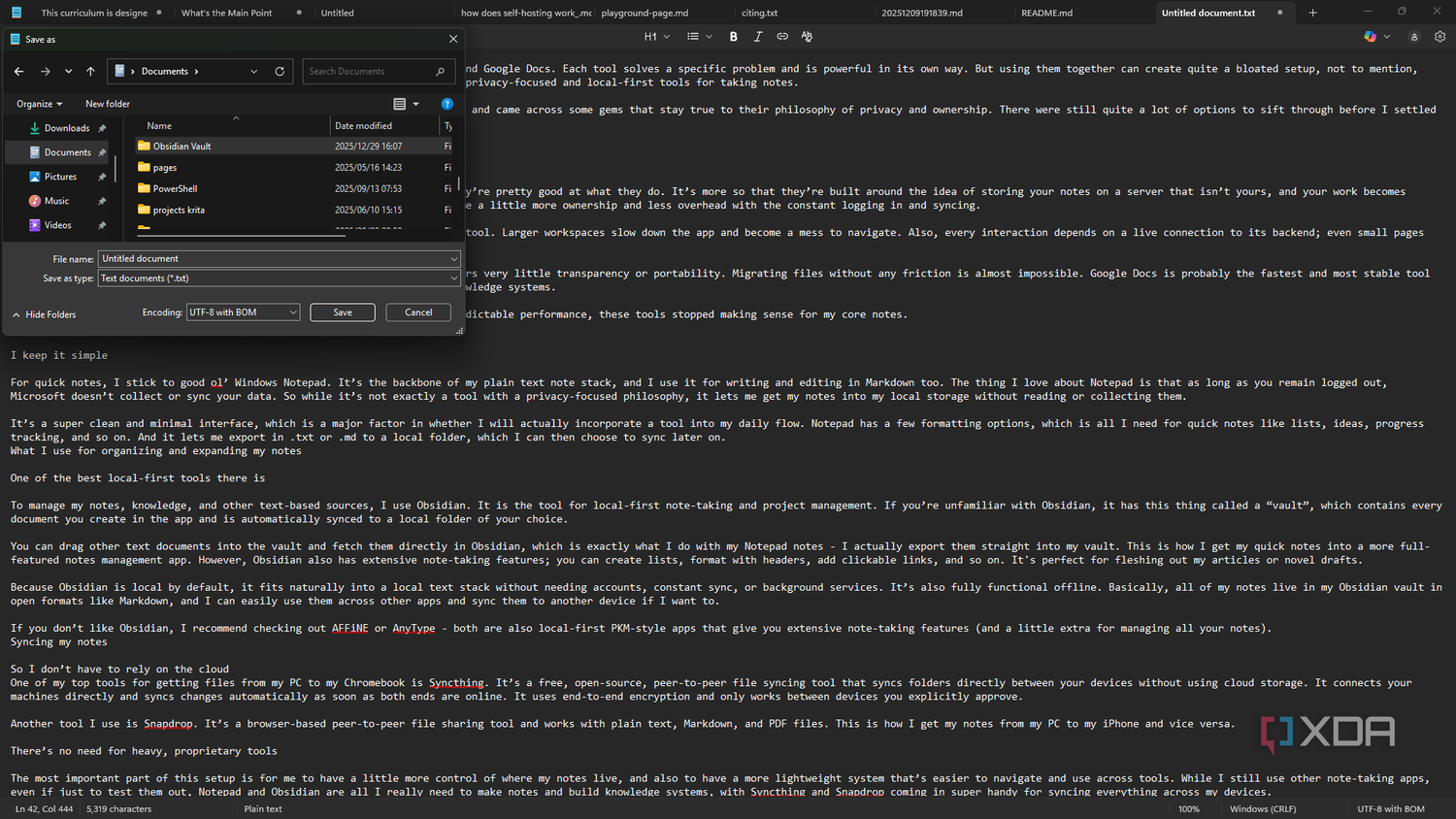The image size is (1456, 819).
Task: Insert a link using the toolbar icon
Action: point(782,37)
